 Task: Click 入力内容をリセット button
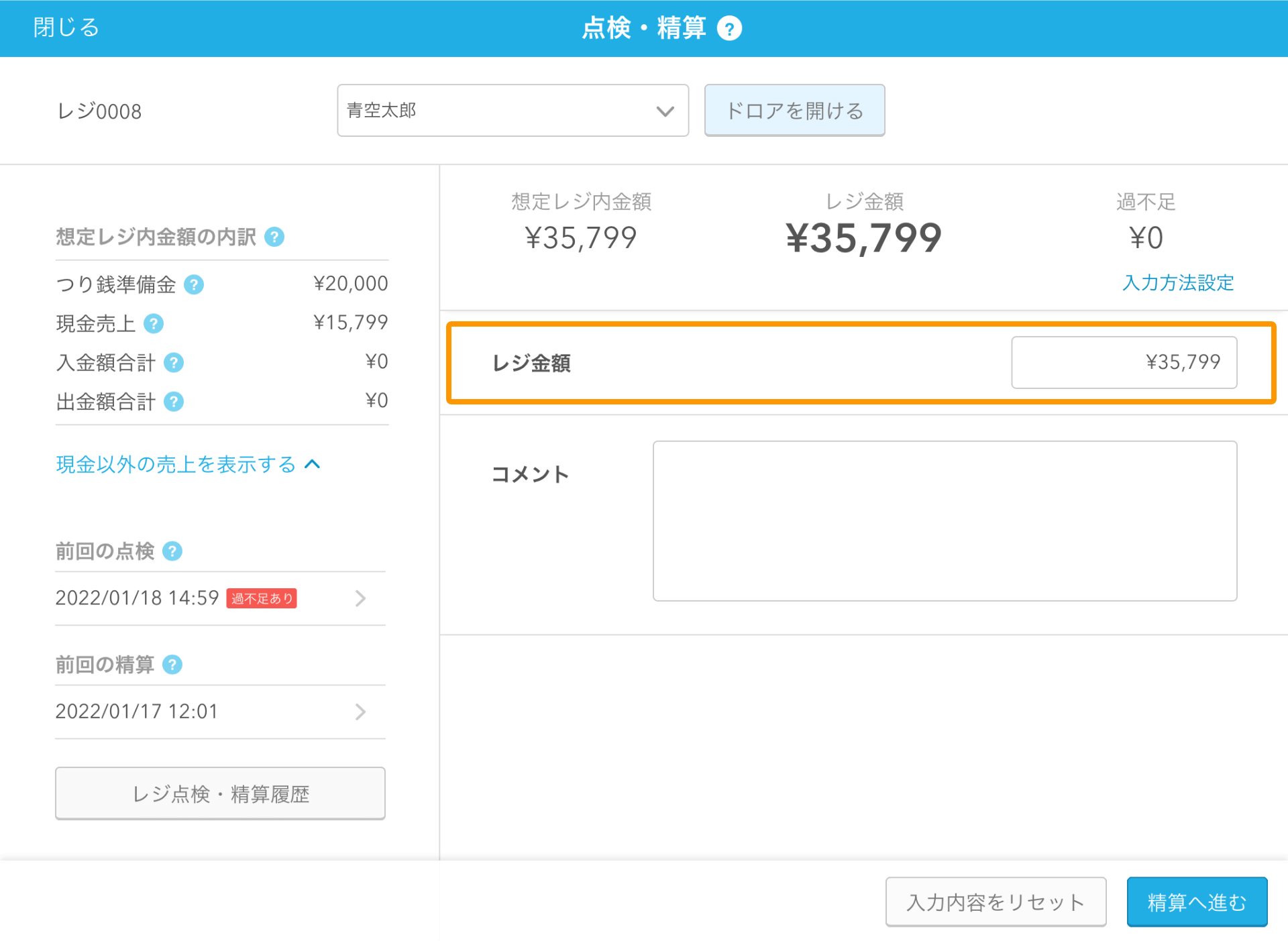(x=996, y=902)
